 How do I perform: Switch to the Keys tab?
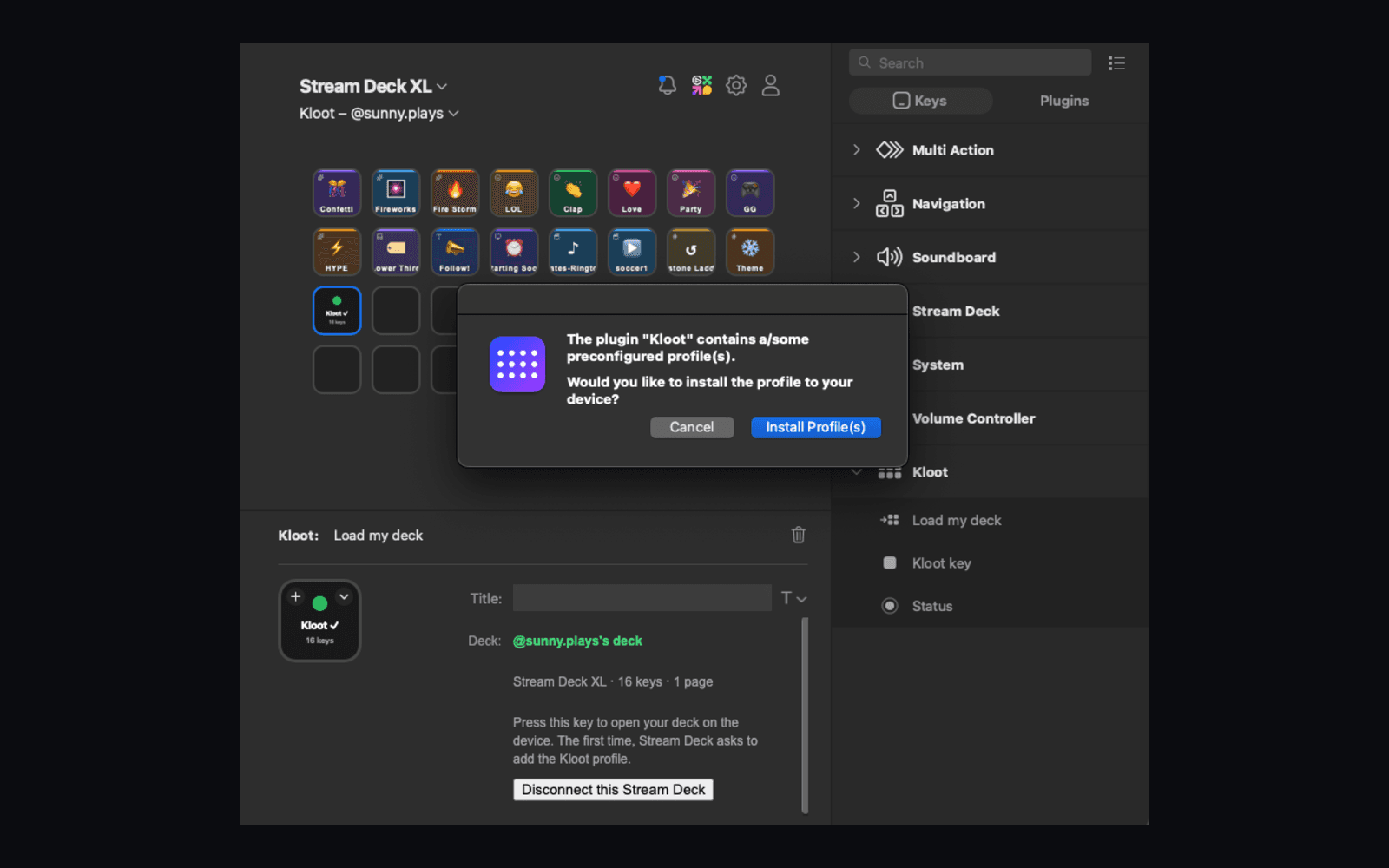[920, 101]
